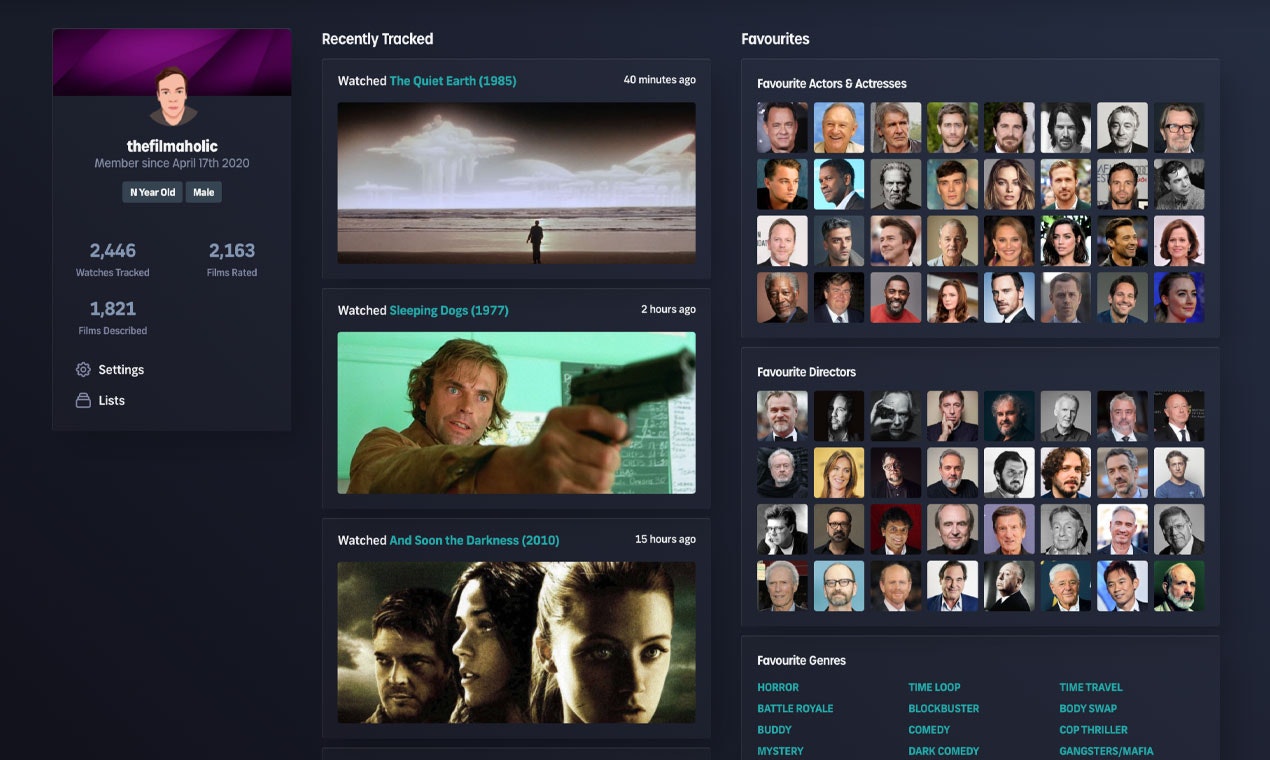Image resolution: width=1270 pixels, height=760 pixels.
Task: Click the Favourites section heading
Action: 775,39
